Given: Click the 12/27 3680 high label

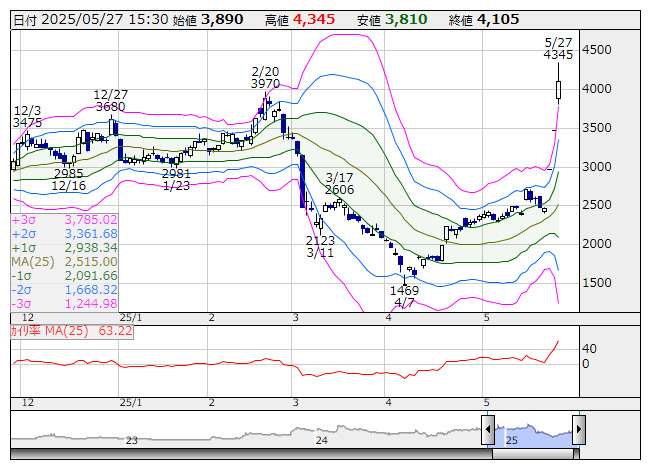Looking at the screenshot, I should (110, 100).
